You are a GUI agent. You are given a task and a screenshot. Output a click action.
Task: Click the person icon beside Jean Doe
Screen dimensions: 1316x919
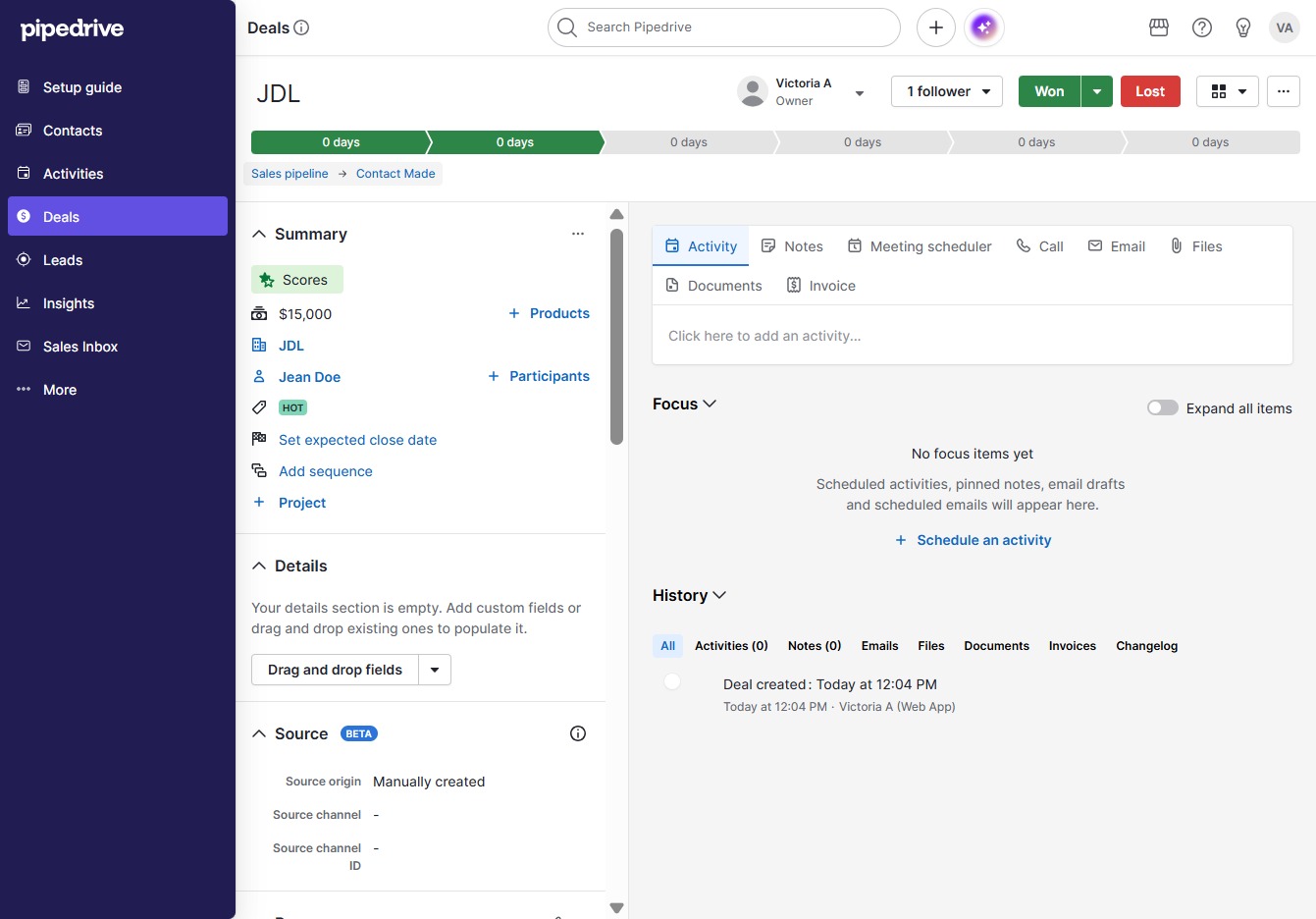pyautogui.click(x=259, y=377)
